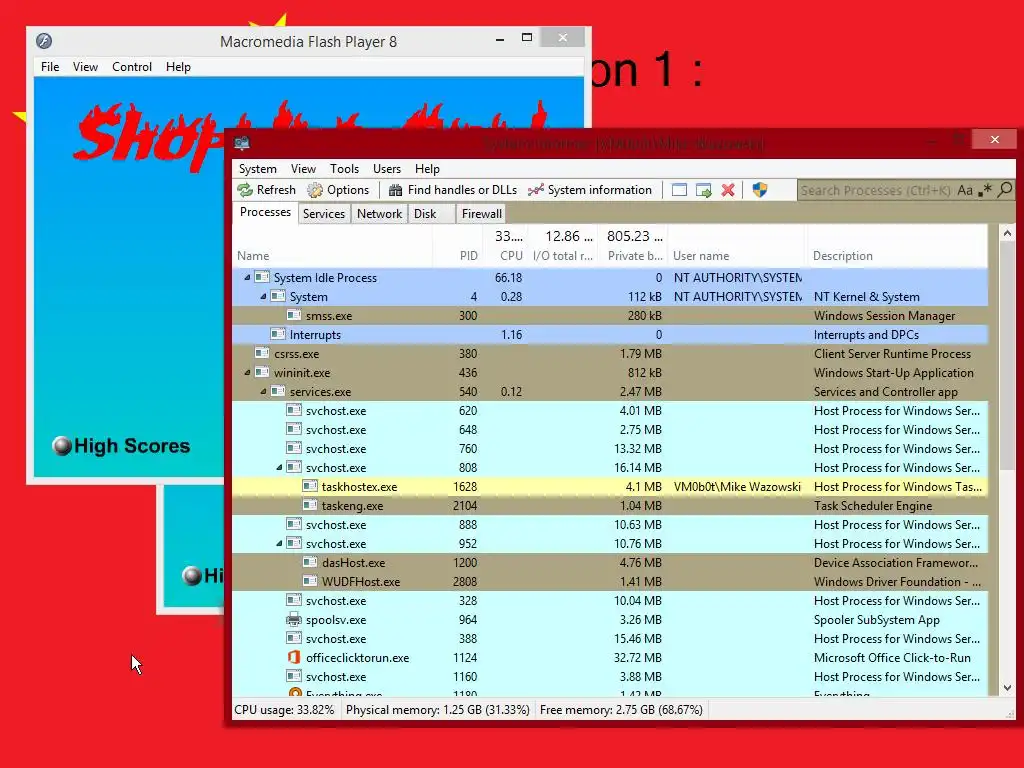Select the csrss.exe process row
The height and width of the screenshot is (768, 1024).
610,353
